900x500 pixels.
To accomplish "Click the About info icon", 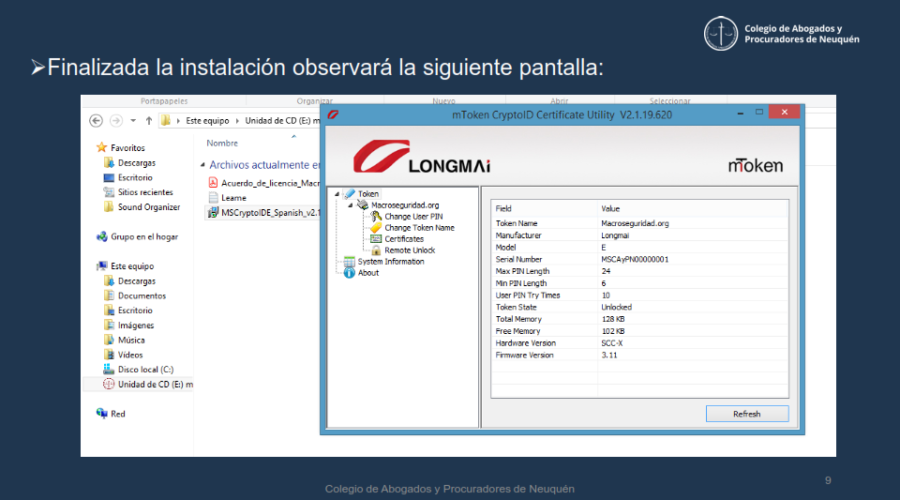I will [349, 273].
